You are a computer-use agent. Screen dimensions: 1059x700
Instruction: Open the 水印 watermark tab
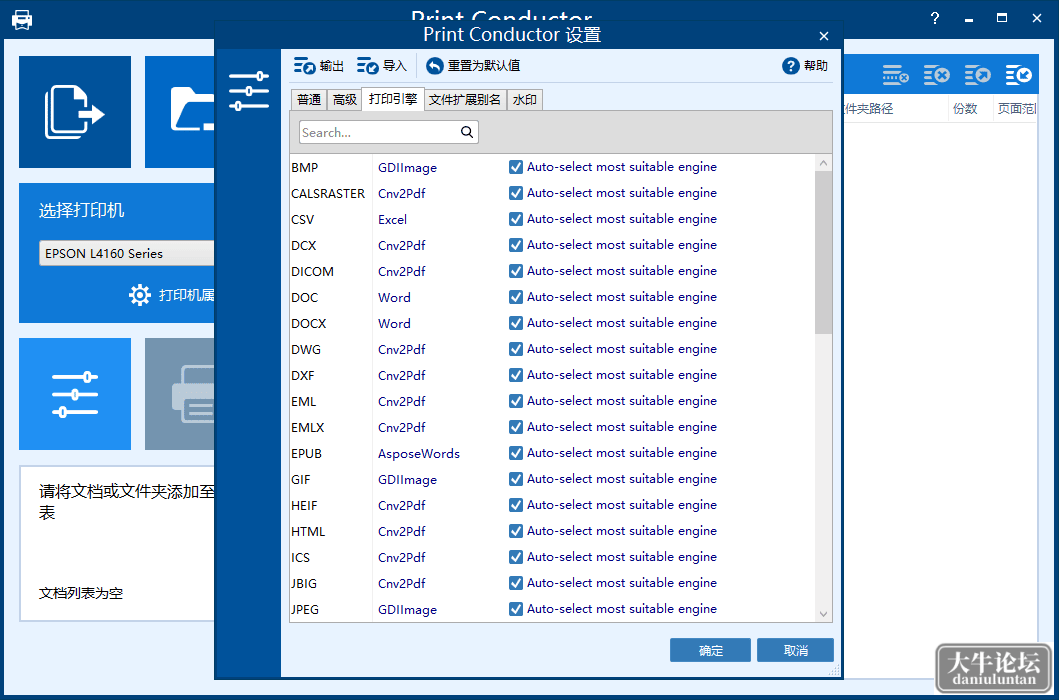coord(525,99)
